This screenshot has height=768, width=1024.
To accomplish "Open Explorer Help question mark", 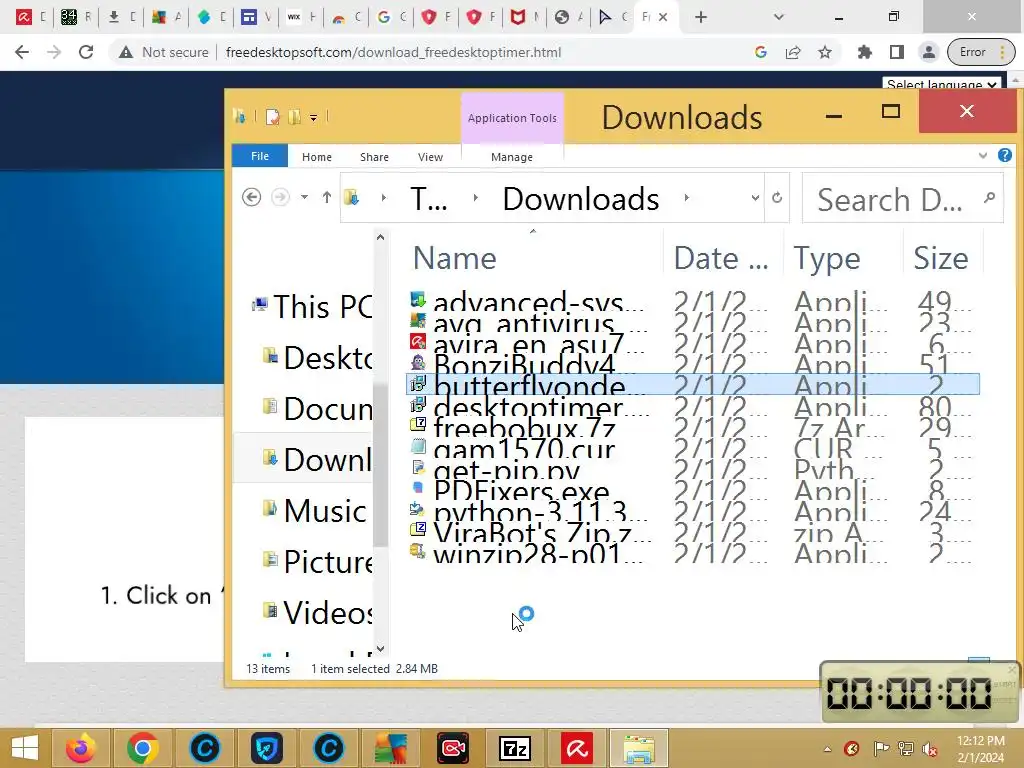I will coord(1004,155).
